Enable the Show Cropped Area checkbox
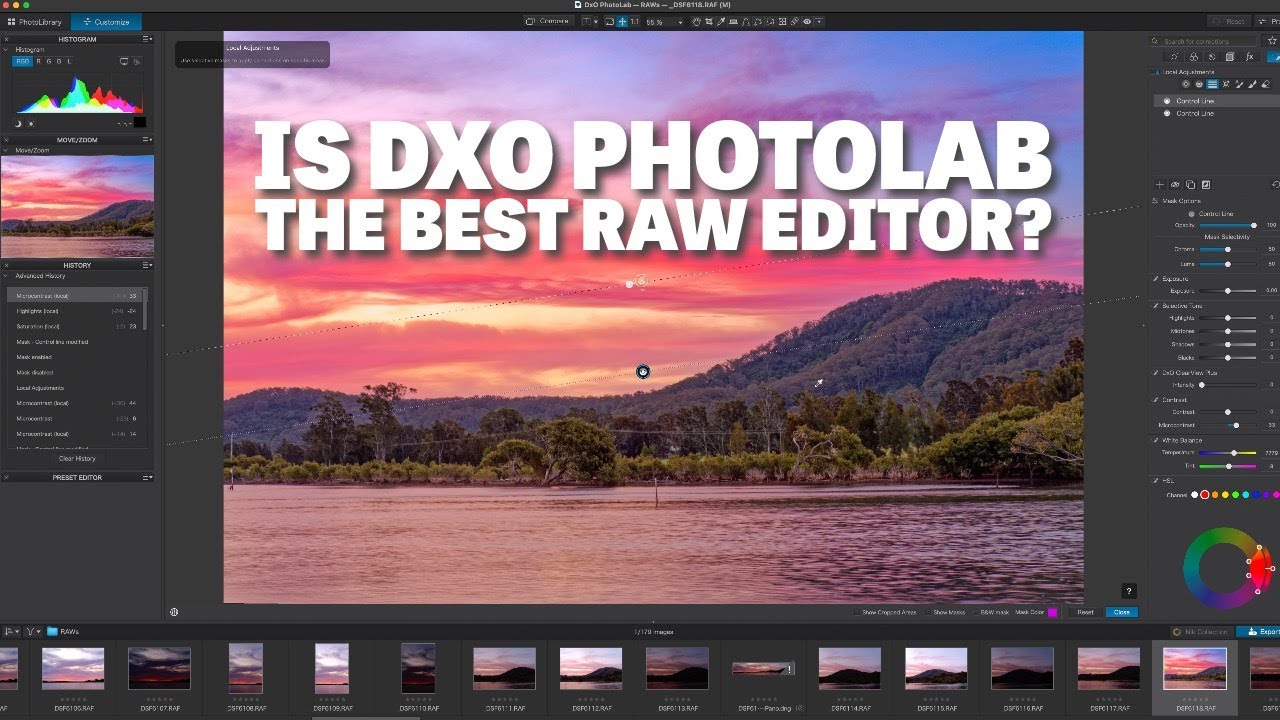This screenshot has width=1280, height=720. pyautogui.click(x=857, y=612)
